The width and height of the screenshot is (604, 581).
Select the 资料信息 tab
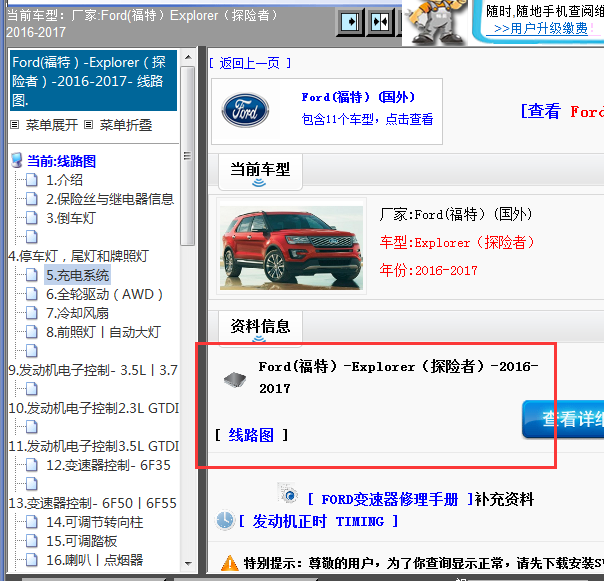click(x=260, y=327)
